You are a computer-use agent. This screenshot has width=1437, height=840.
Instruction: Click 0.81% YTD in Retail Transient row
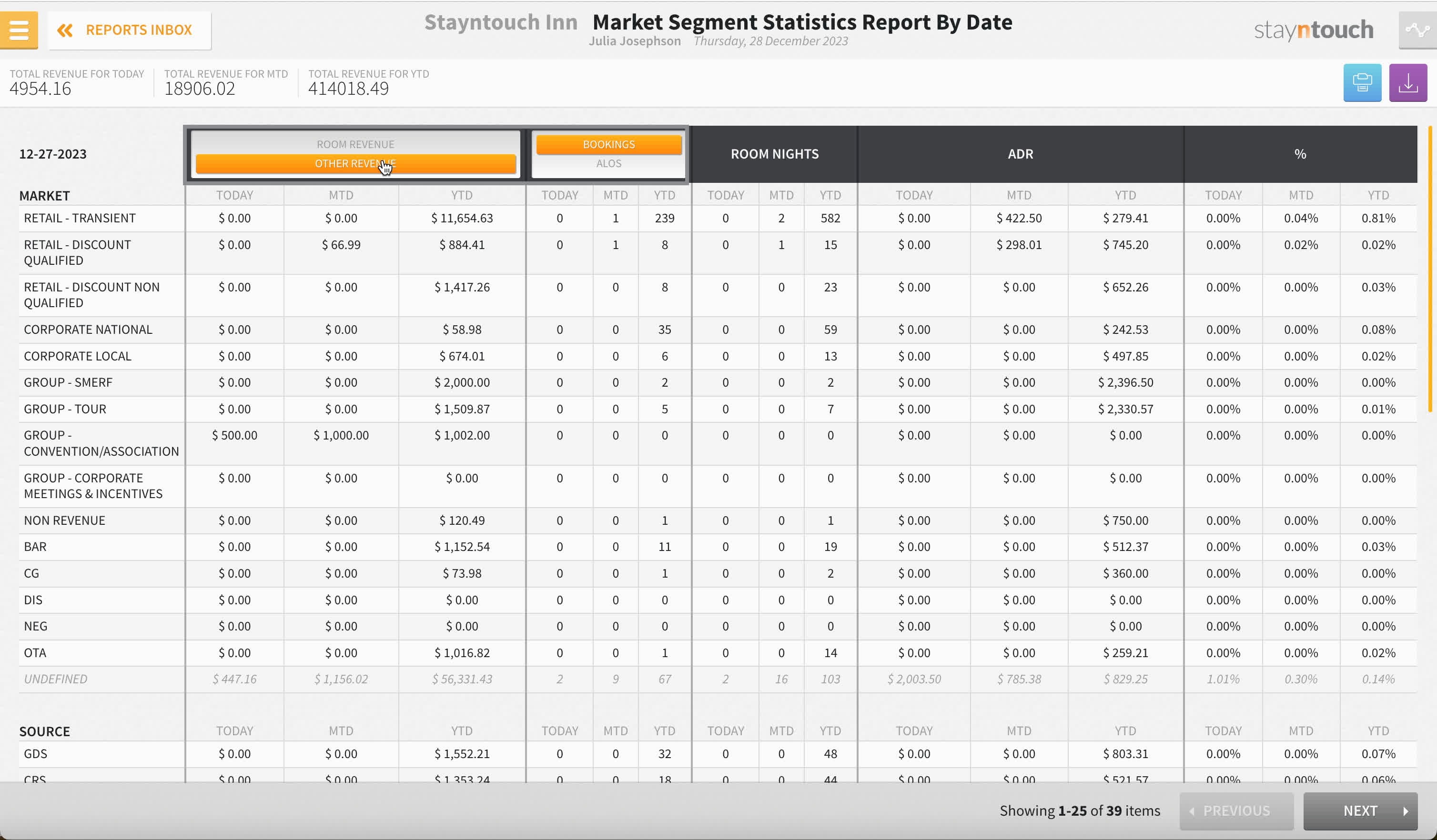pos(1378,218)
